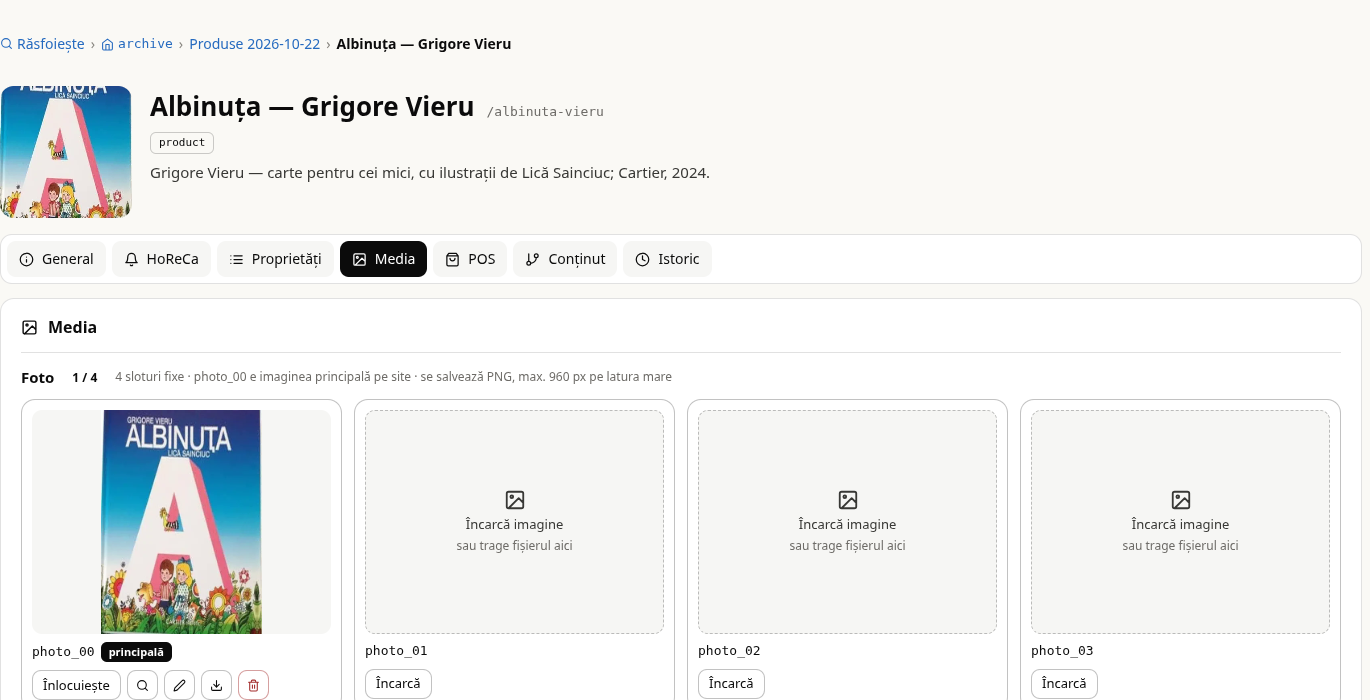Click the product type badge
This screenshot has width=1370, height=700.
pos(182,143)
